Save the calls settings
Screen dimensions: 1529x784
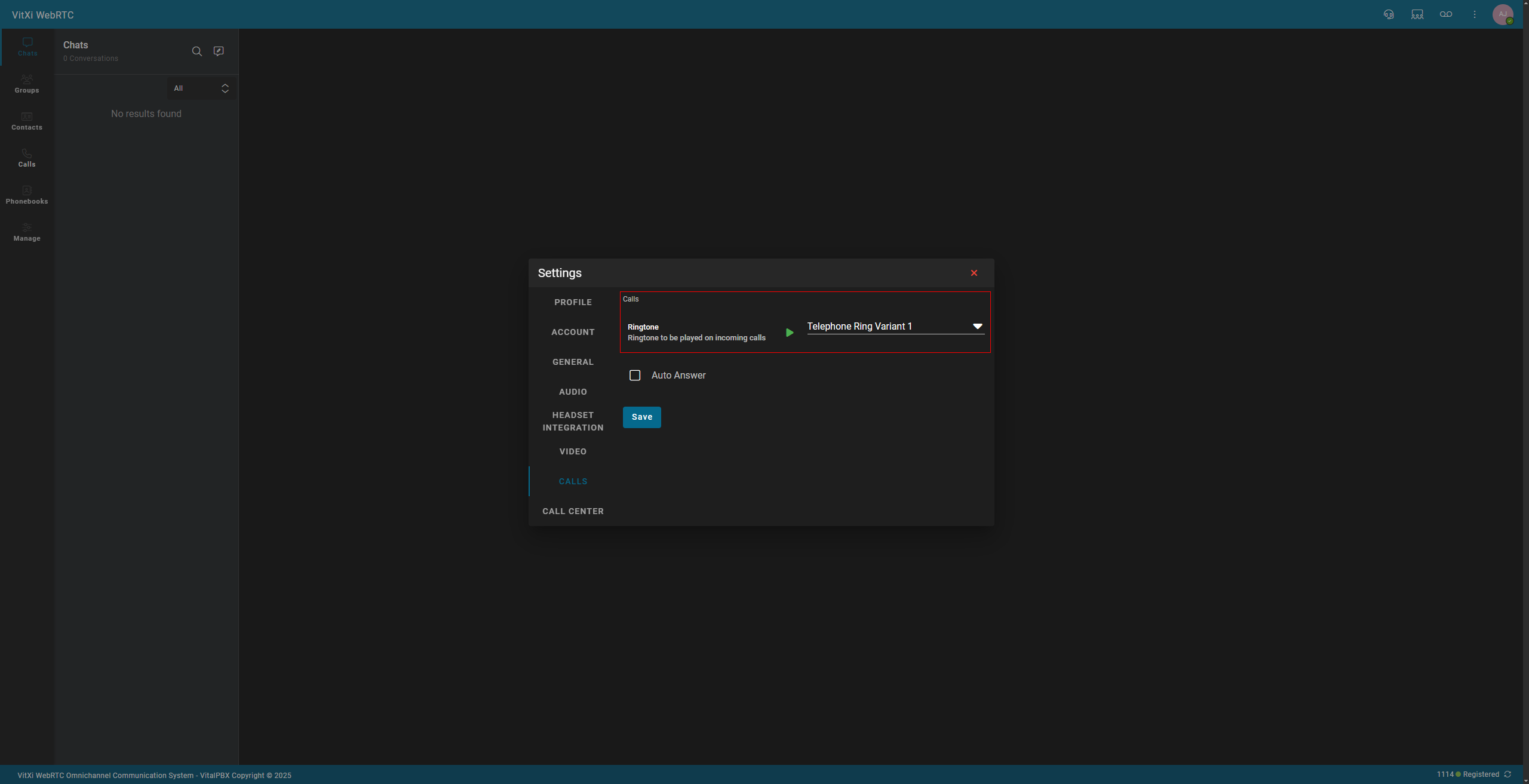point(641,417)
